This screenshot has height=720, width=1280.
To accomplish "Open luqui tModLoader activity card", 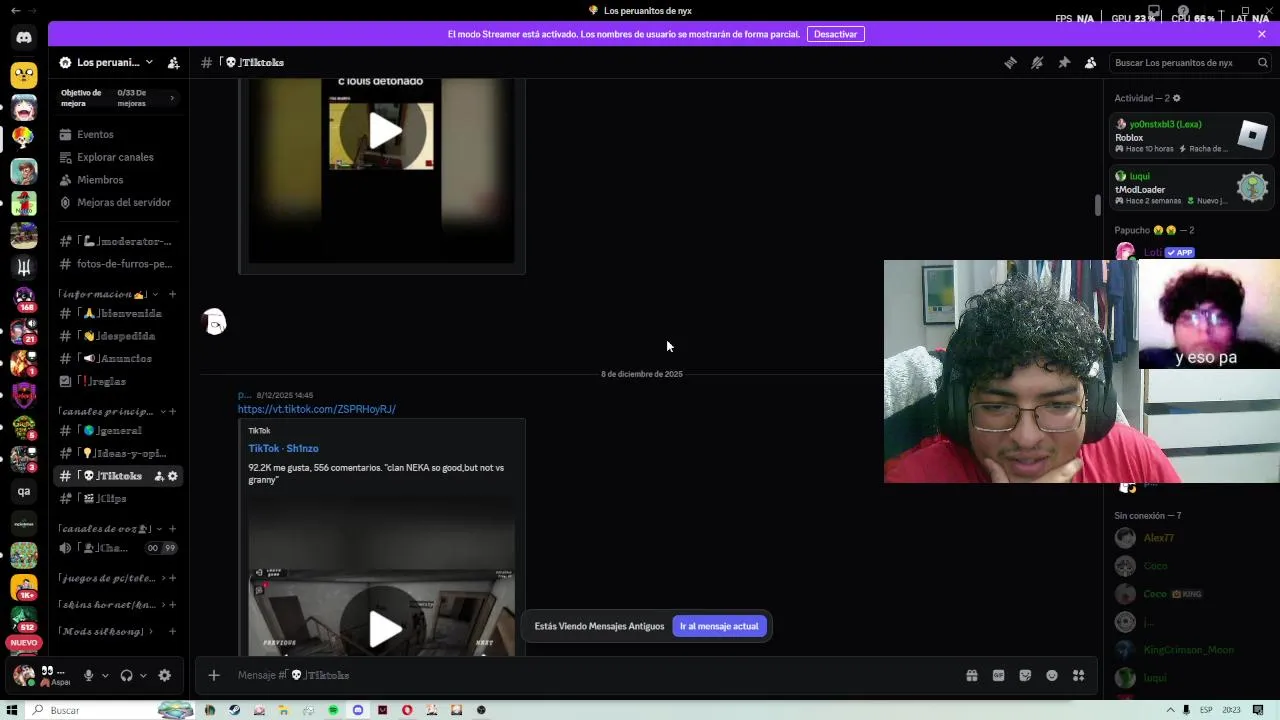I will [x=1192, y=188].
